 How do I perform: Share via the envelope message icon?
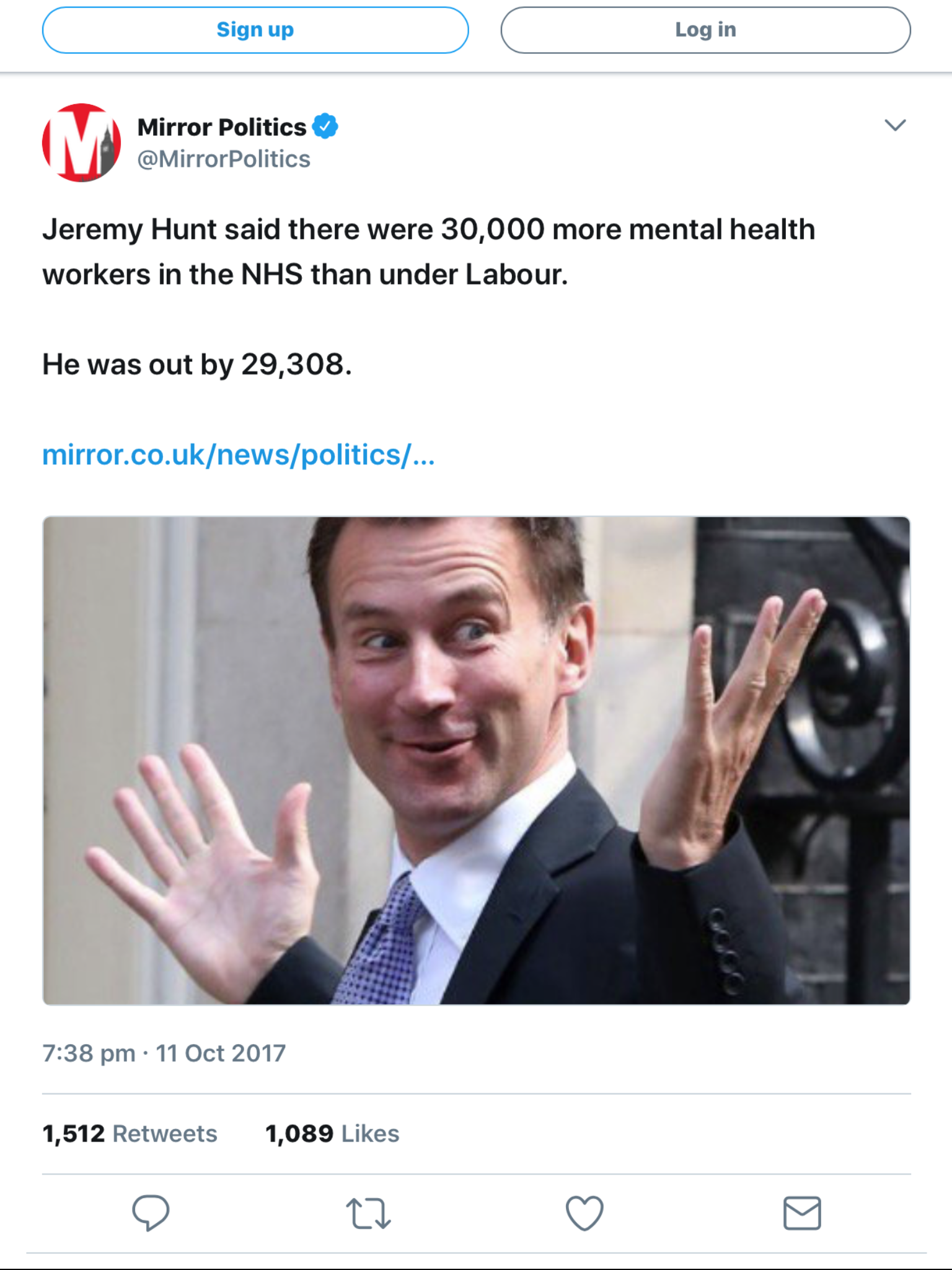point(802,1213)
